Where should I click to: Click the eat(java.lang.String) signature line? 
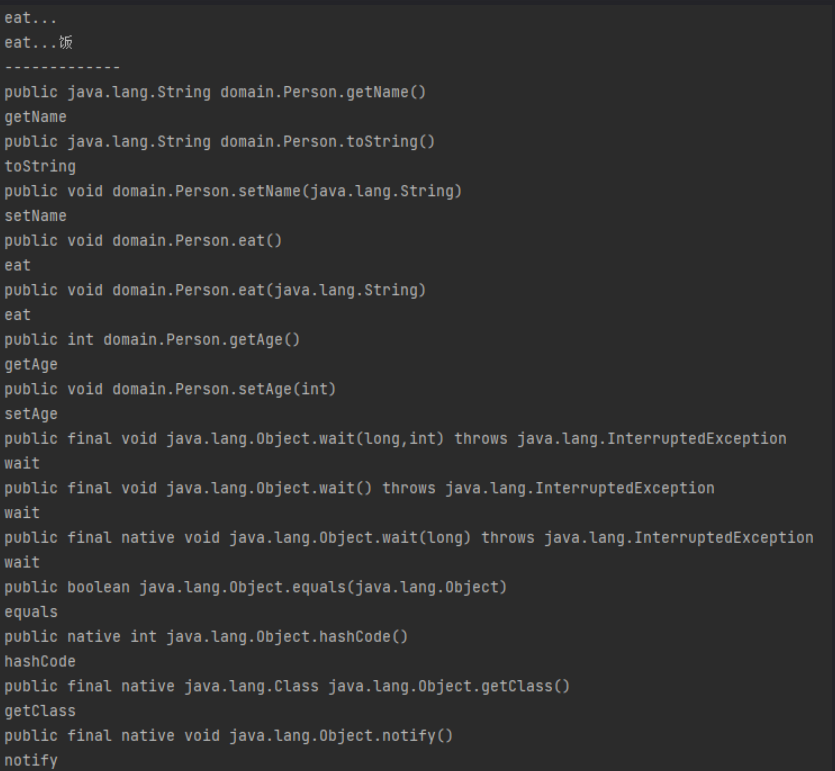tap(215, 290)
